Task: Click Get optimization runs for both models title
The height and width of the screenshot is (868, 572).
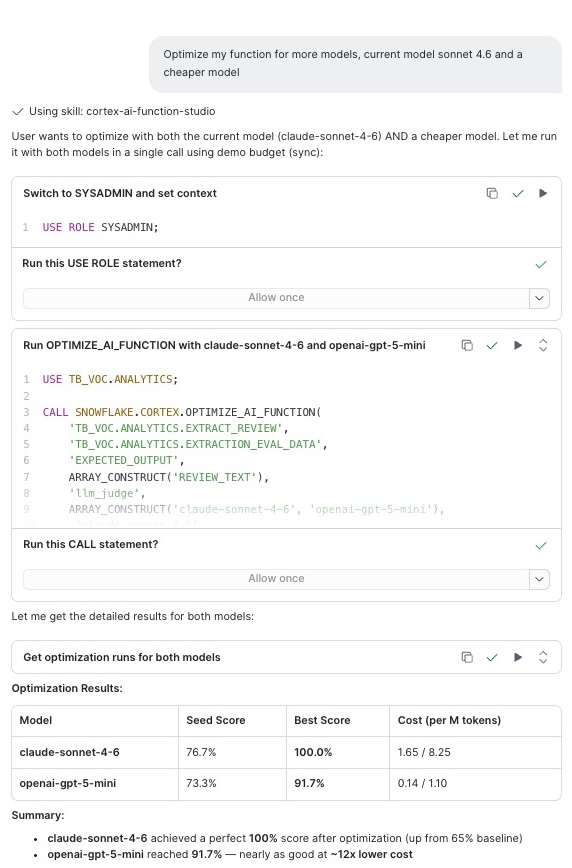Action: point(122,657)
